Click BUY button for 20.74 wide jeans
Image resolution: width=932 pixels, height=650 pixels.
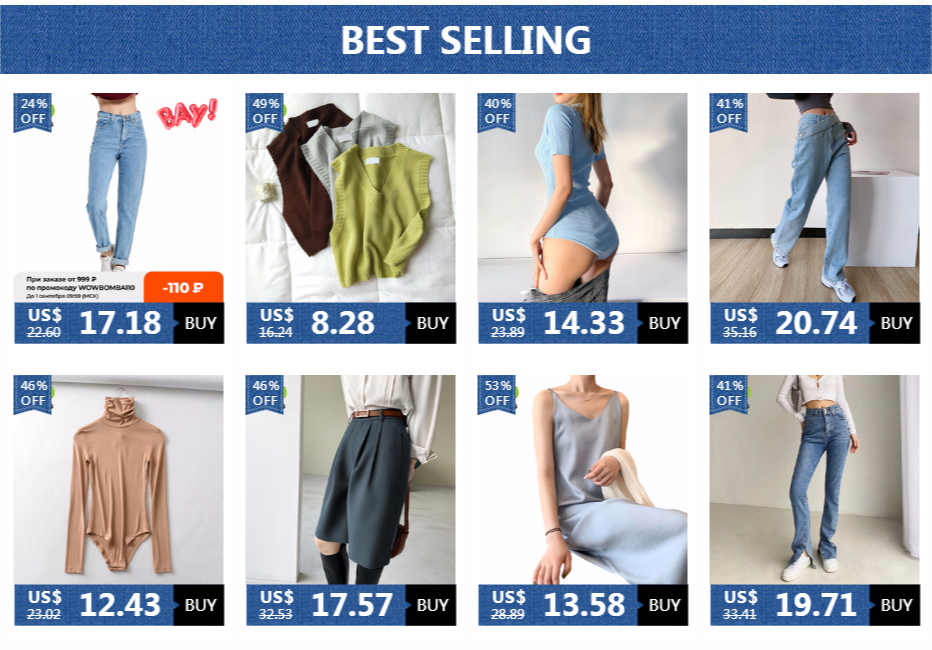(895, 323)
